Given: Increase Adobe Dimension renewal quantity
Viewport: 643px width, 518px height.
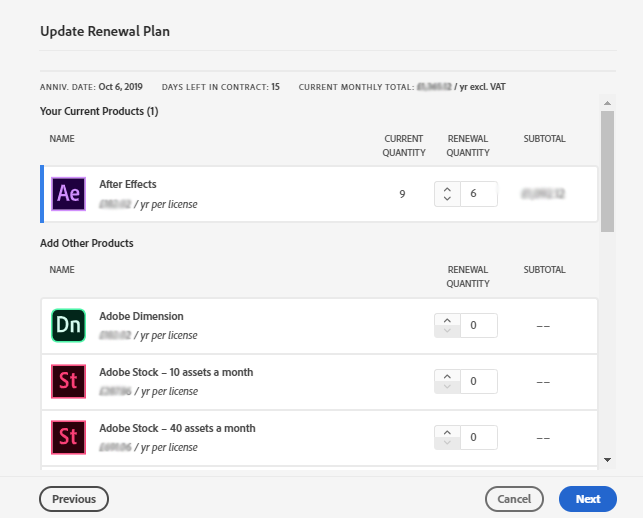Looking at the screenshot, I should click(x=447, y=320).
